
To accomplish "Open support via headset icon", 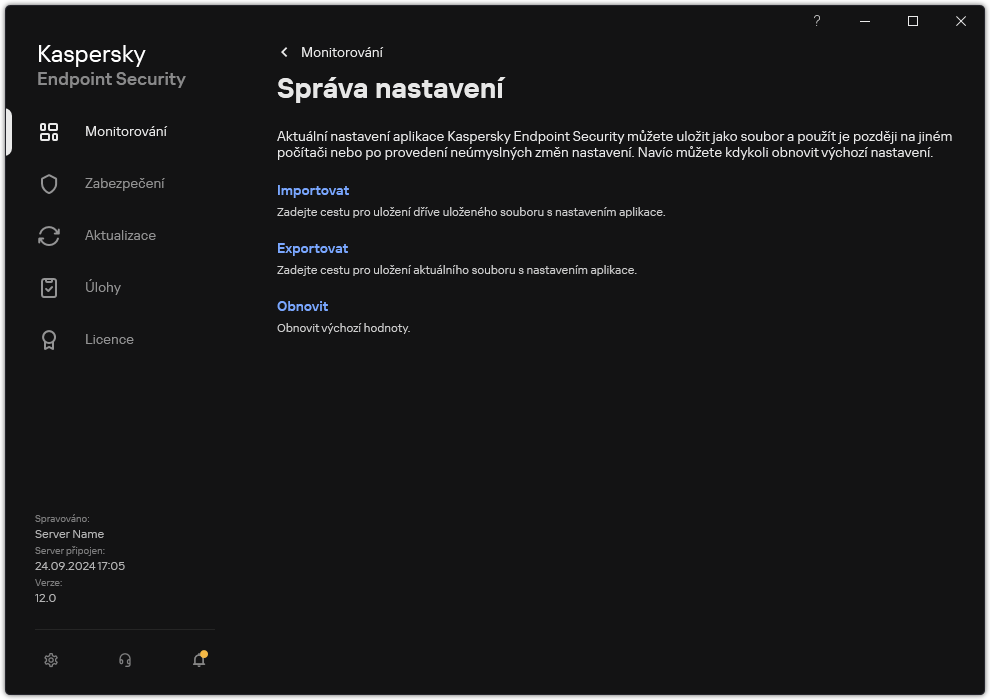I will click(124, 660).
